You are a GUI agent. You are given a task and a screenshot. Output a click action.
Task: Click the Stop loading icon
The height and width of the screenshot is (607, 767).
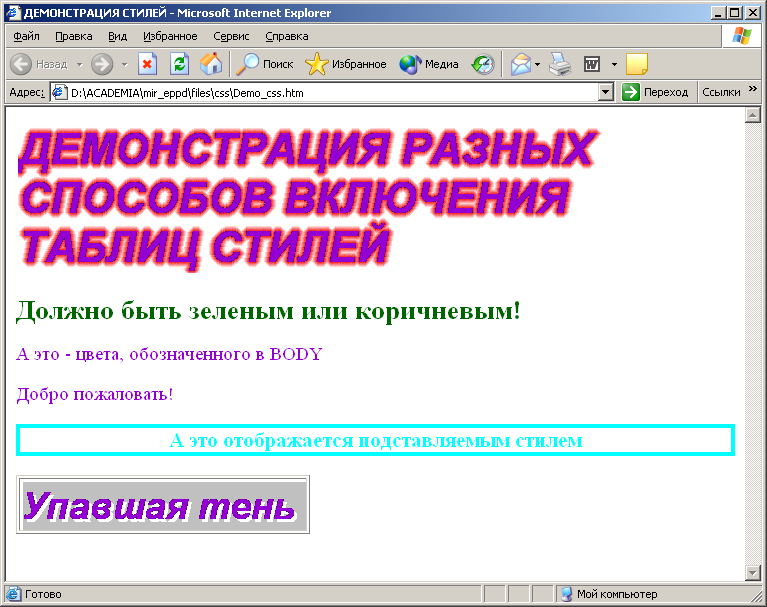click(x=147, y=64)
